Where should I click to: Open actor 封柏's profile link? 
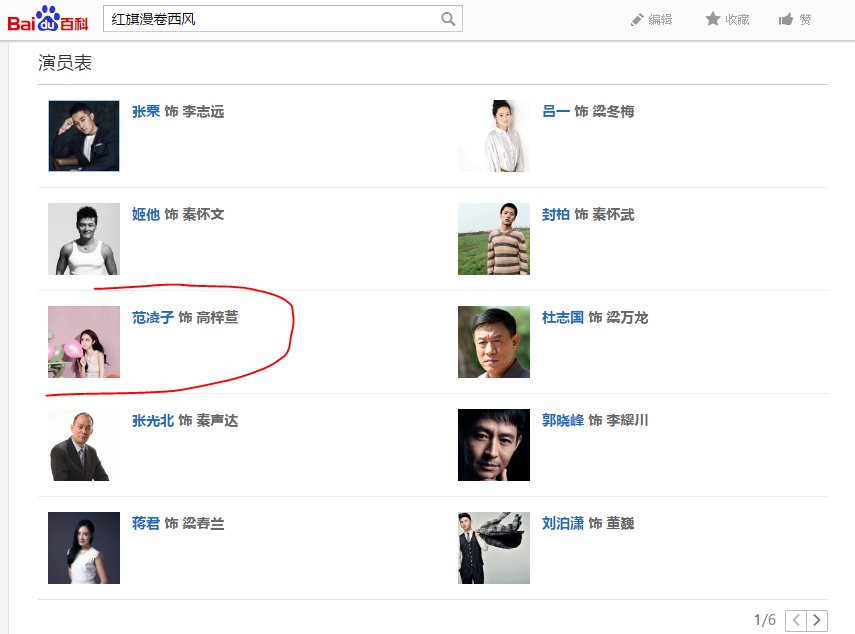(x=556, y=215)
